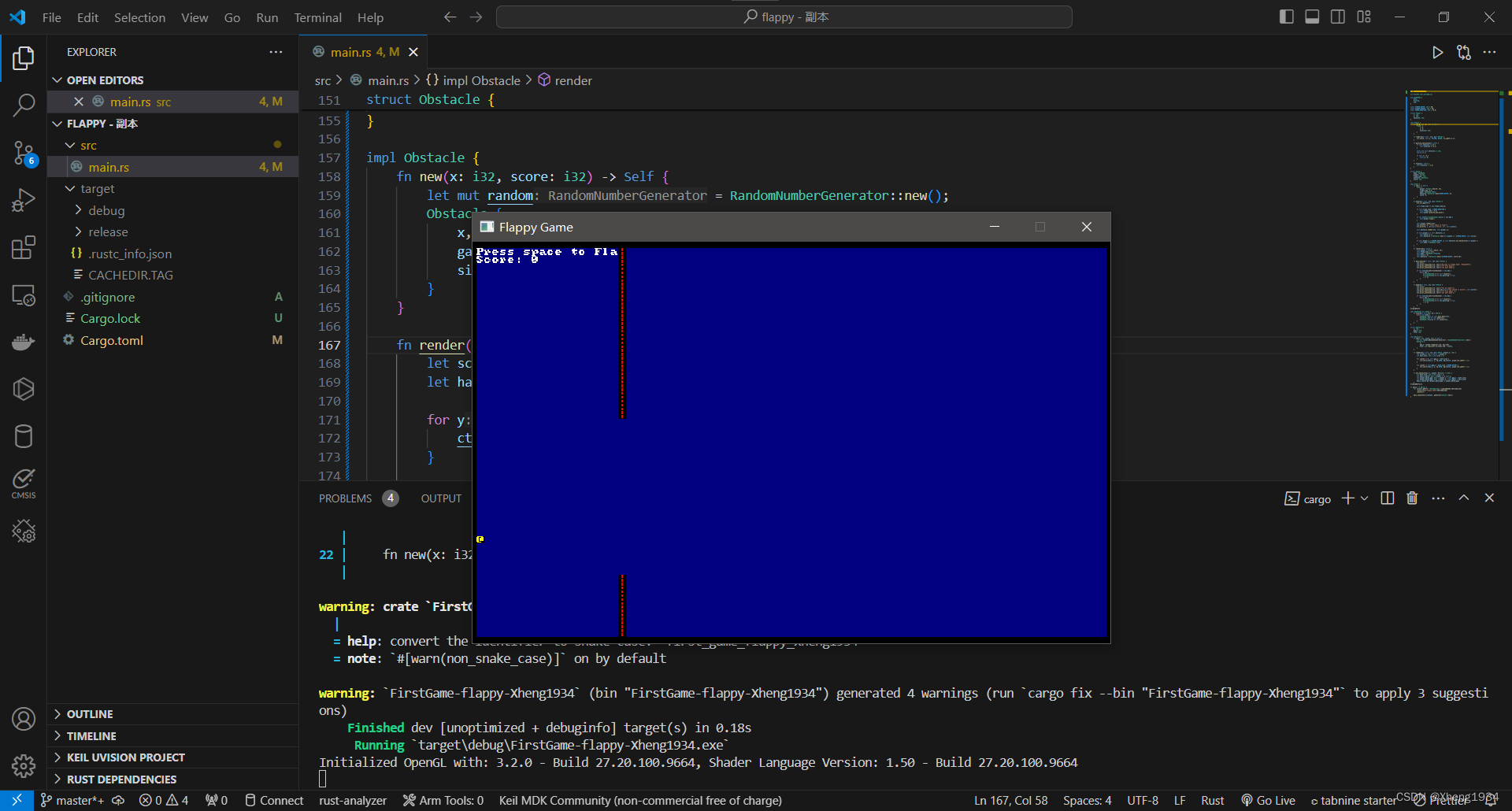The width and height of the screenshot is (1512, 811).
Task: Maximize the panel with up chevron
Action: tap(1464, 498)
